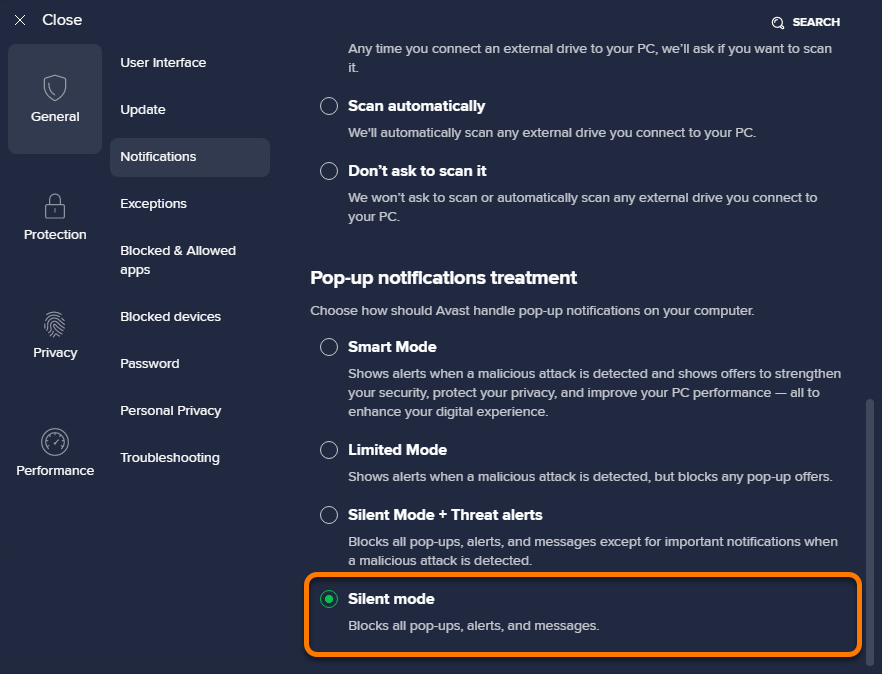Open Performance section via gauge icon
Image resolution: width=882 pixels, height=674 pixels.
click(x=55, y=442)
